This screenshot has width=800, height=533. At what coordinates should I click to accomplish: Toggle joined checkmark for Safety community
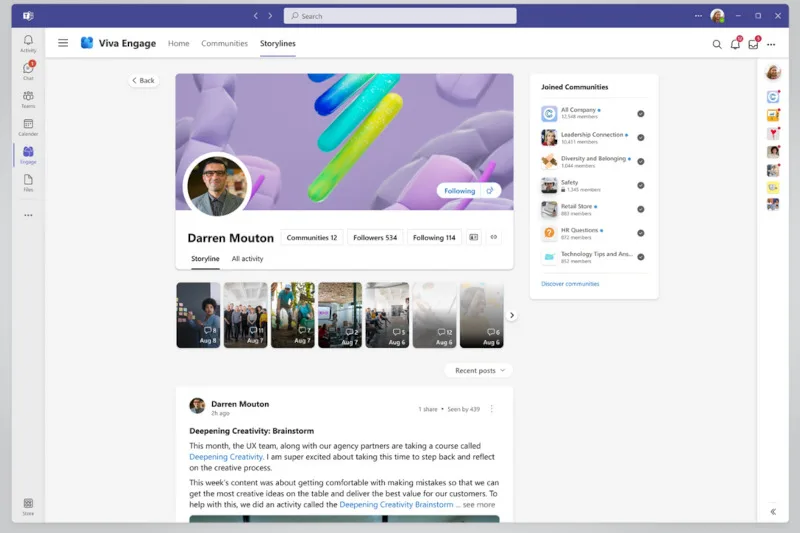pyautogui.click(x=641, y=186)
